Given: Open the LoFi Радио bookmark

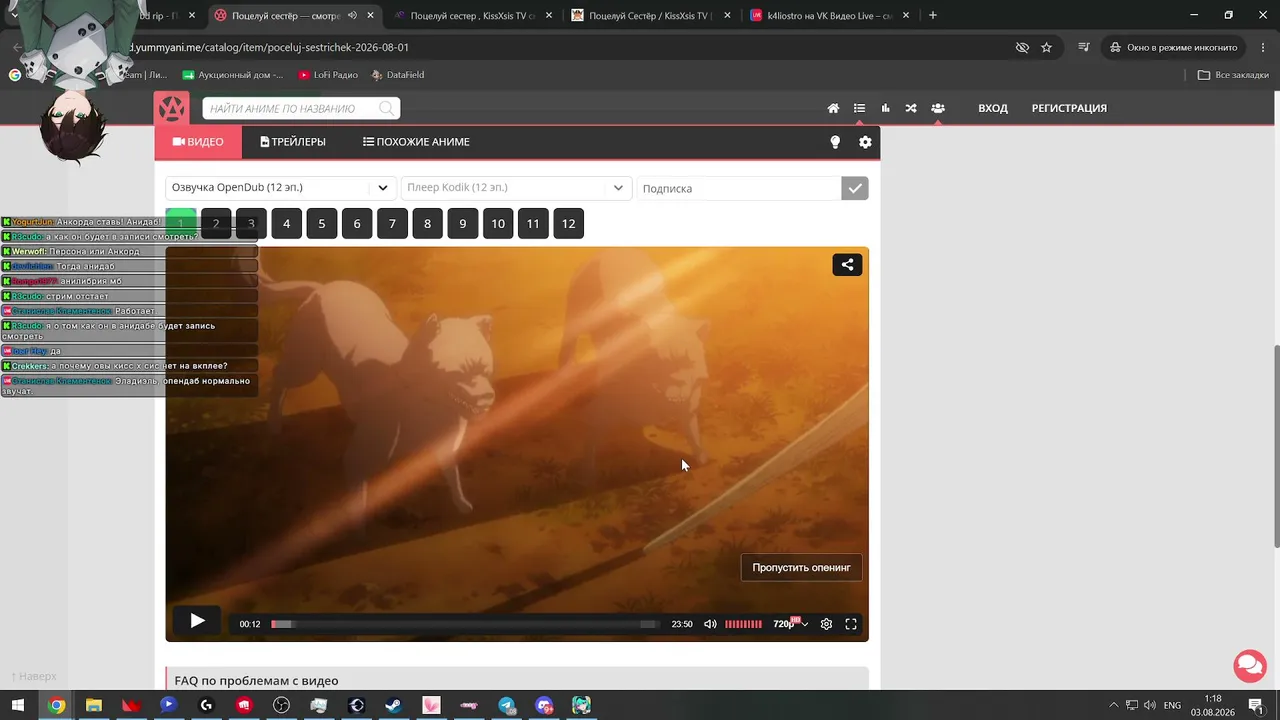Looking at the screenshot, I should (x=328, y=75).
